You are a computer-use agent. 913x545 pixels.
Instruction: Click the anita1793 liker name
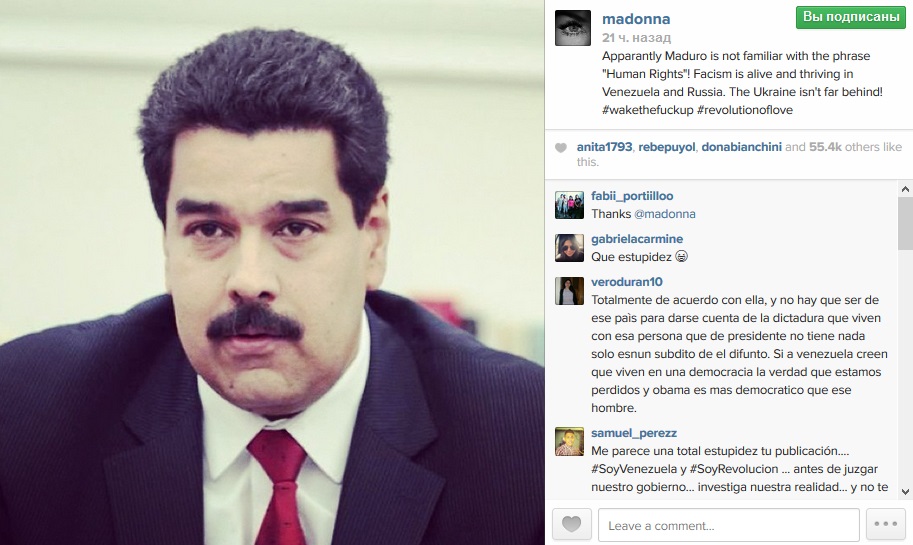pyautogui.click(x=604, y=147)
